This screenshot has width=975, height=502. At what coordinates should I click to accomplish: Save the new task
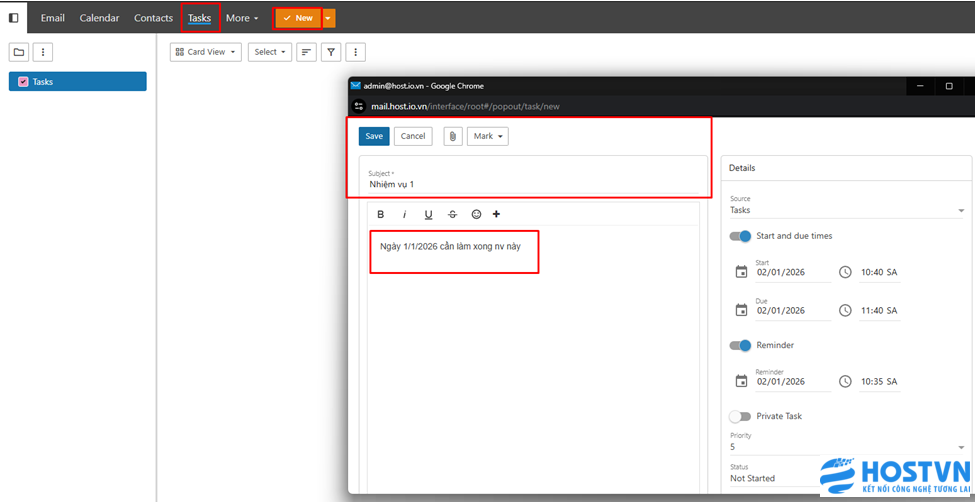tap(374, 136)
